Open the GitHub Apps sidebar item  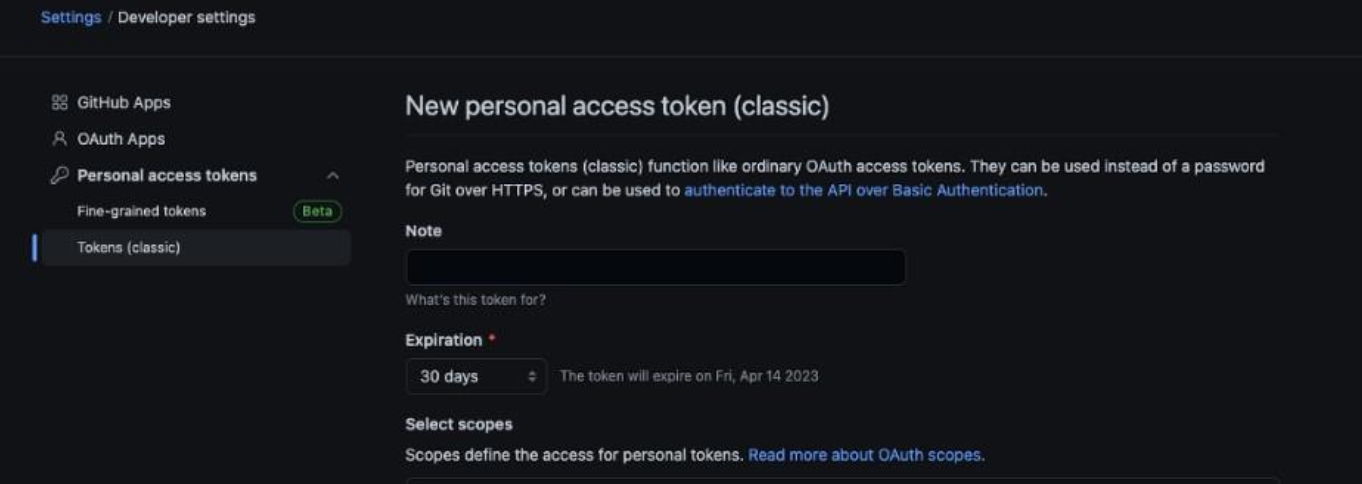(x=195, y=102)
